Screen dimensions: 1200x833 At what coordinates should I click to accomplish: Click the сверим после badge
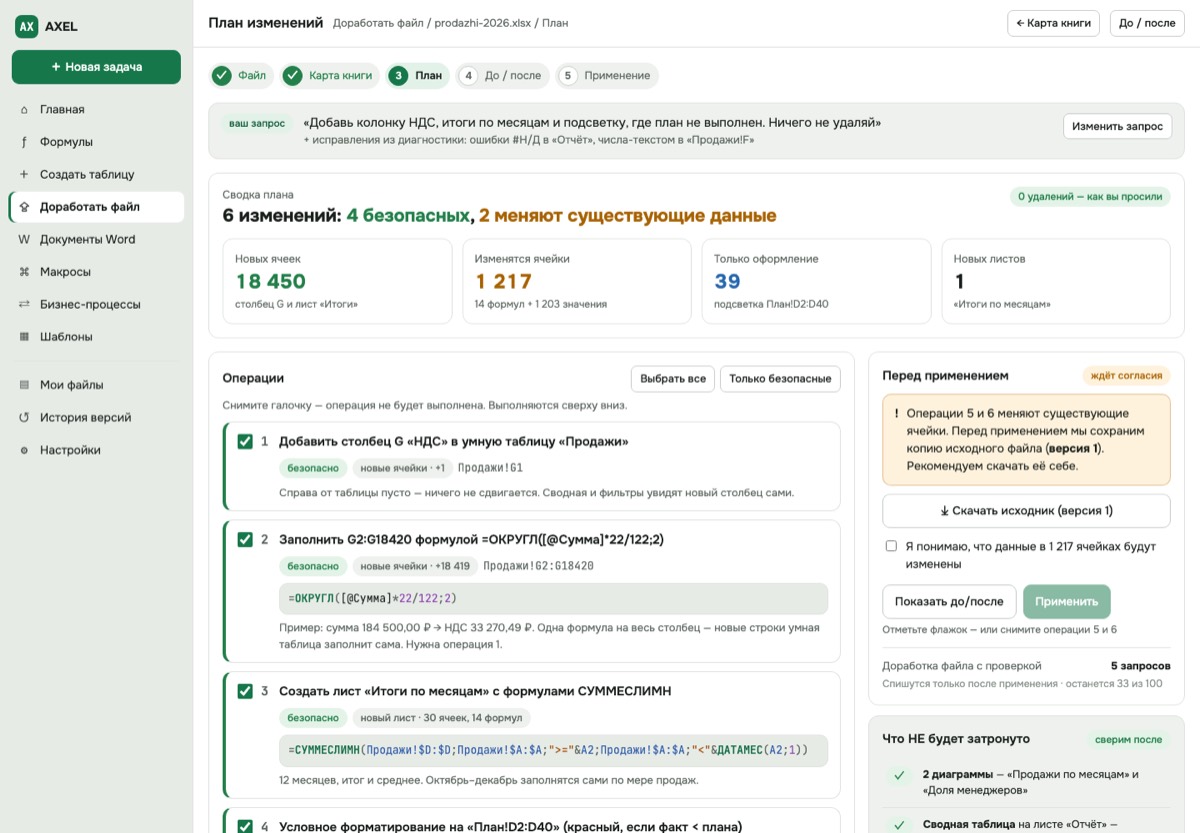click(x=1130, y=740)
